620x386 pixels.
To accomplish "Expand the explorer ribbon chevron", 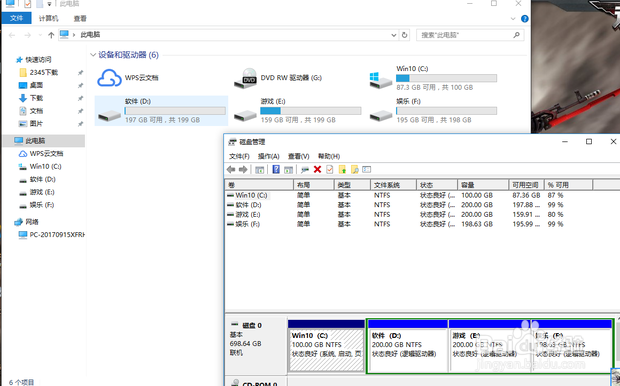I will coord(513,19).
